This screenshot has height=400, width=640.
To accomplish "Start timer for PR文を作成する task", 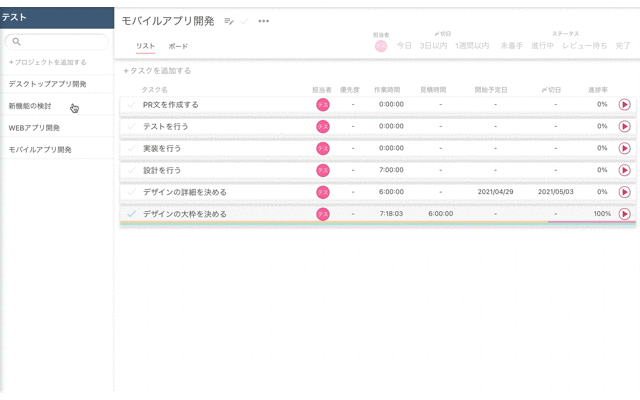I will tap(624, 104).
